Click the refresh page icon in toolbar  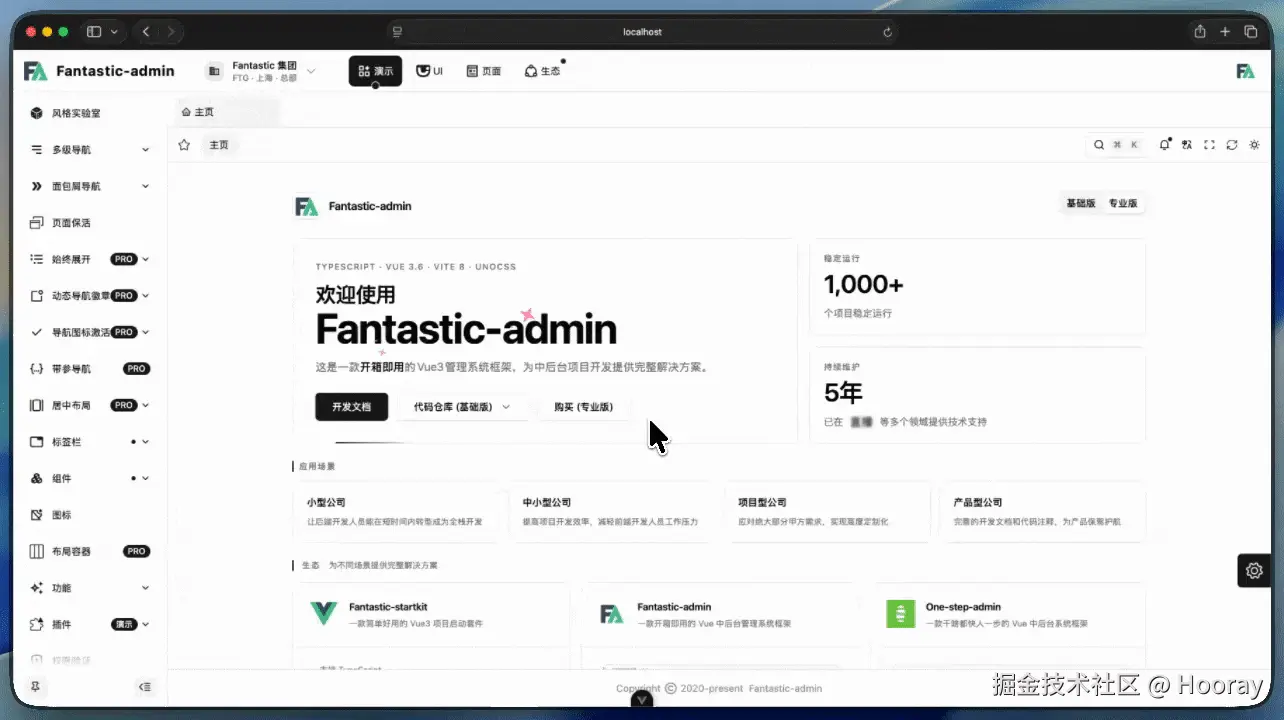1232,145
